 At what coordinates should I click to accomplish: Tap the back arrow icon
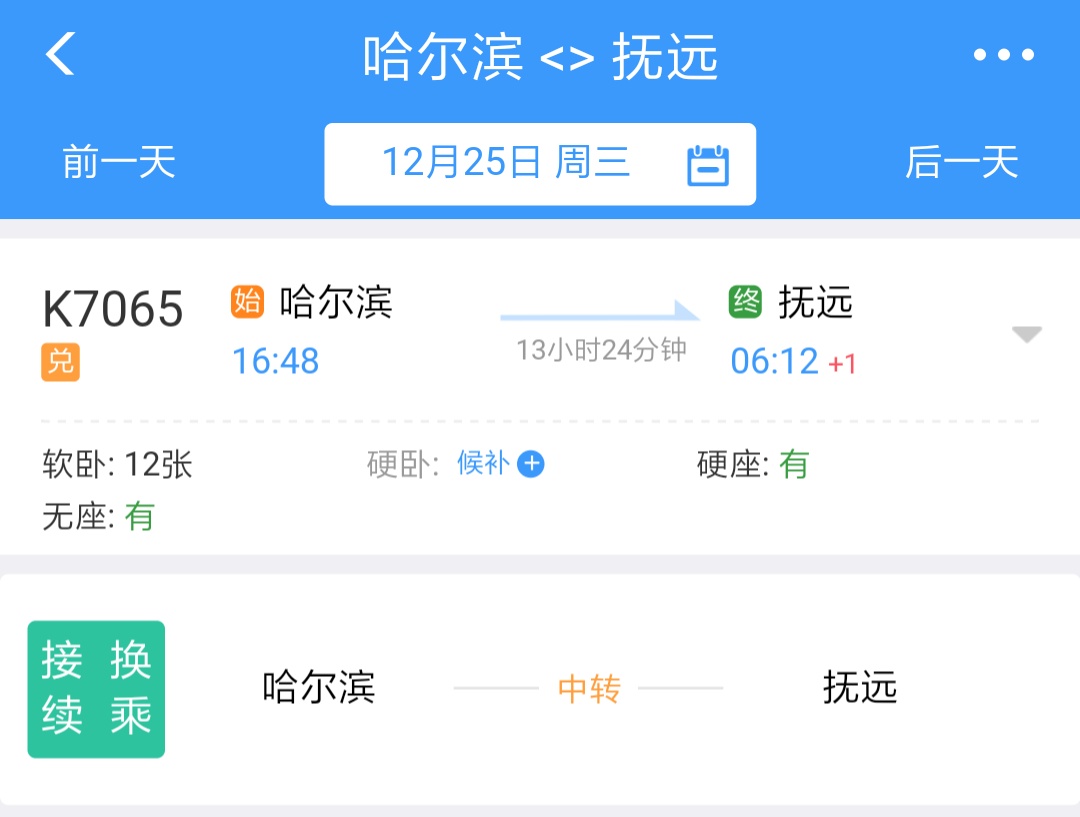tap(60, 54)
